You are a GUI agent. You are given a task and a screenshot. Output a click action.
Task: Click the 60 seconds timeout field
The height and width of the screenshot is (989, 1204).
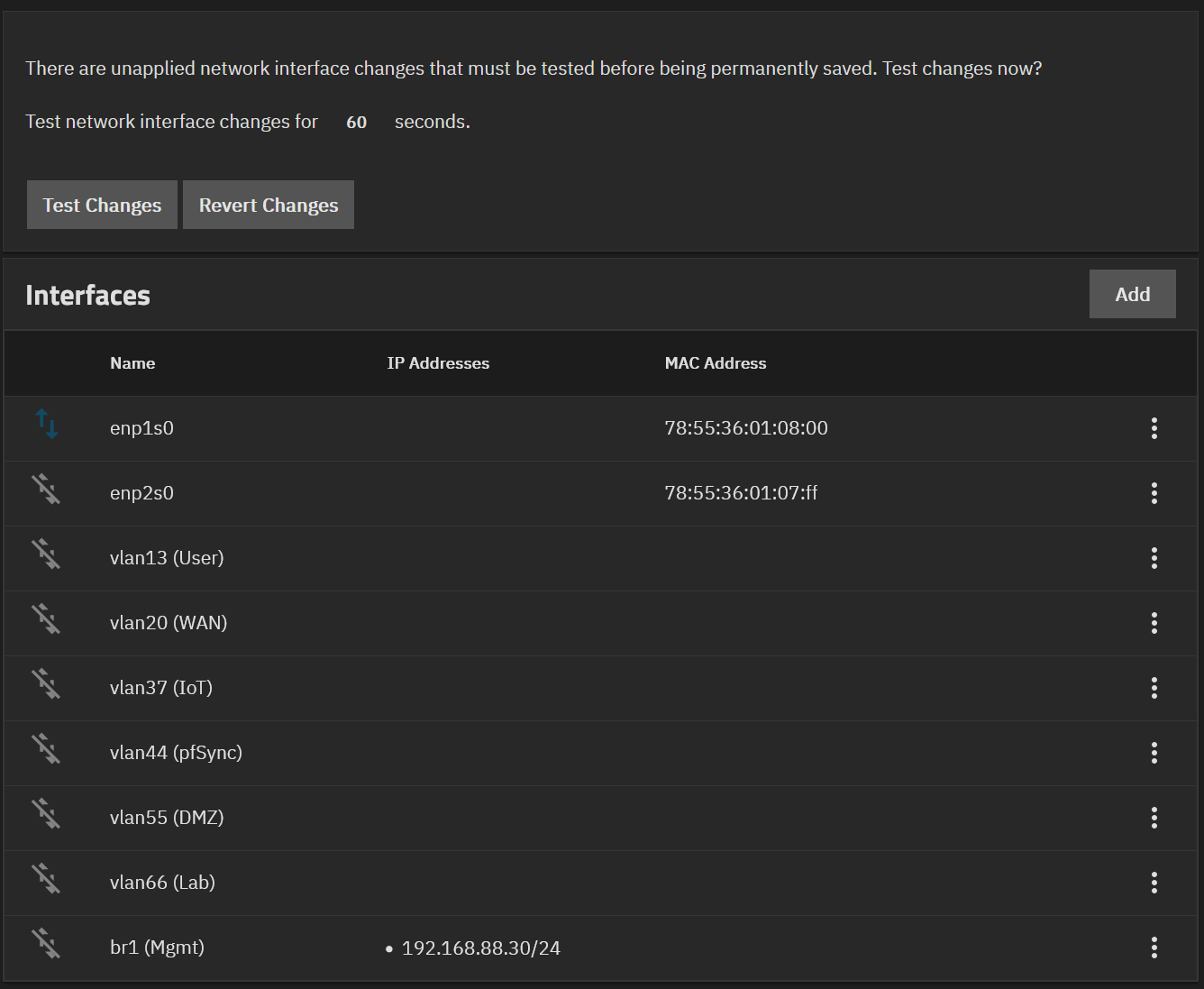click(x=357, y=122)
